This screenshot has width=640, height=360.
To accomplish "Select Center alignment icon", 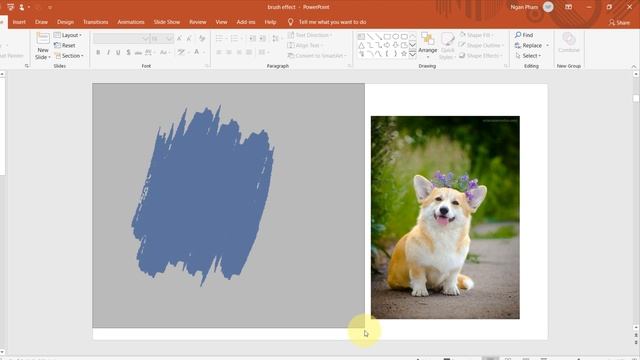I will click(229, 52).
